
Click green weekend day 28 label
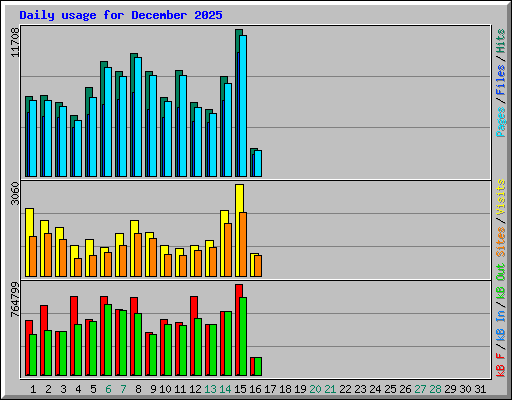coord(435,389)
